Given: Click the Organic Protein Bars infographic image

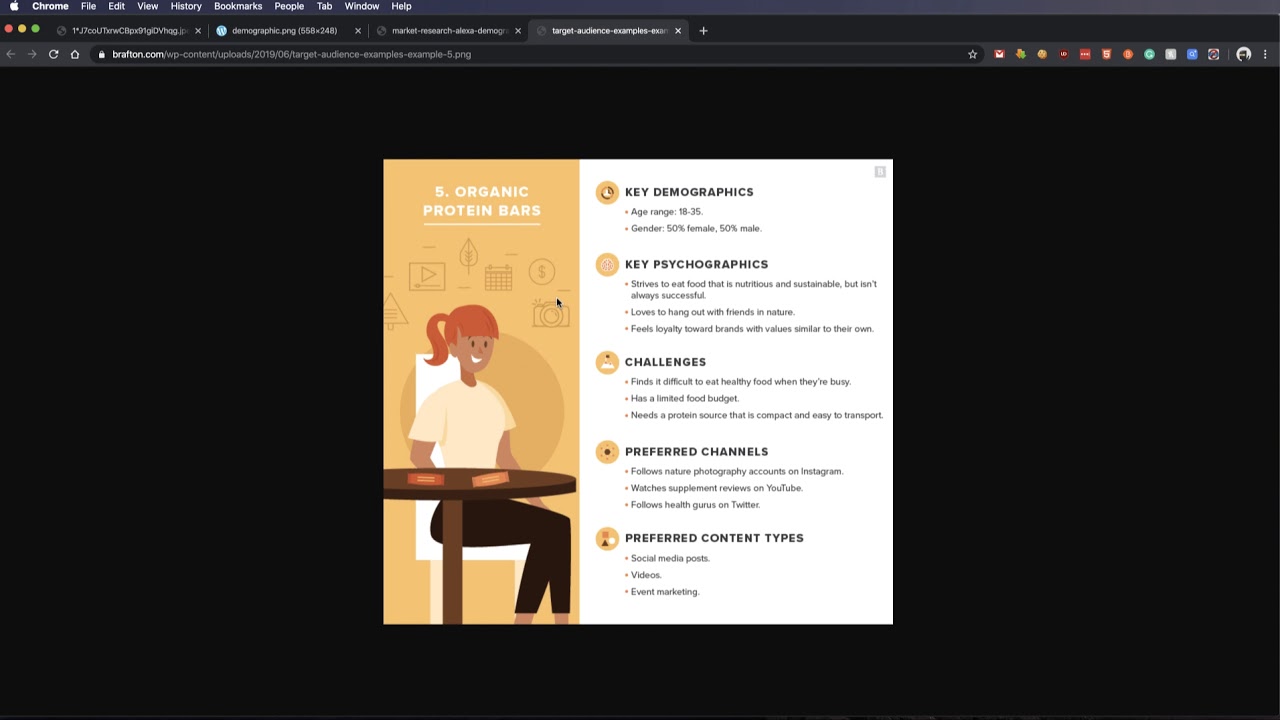Looking at the screenshot, I should [638, 392].
